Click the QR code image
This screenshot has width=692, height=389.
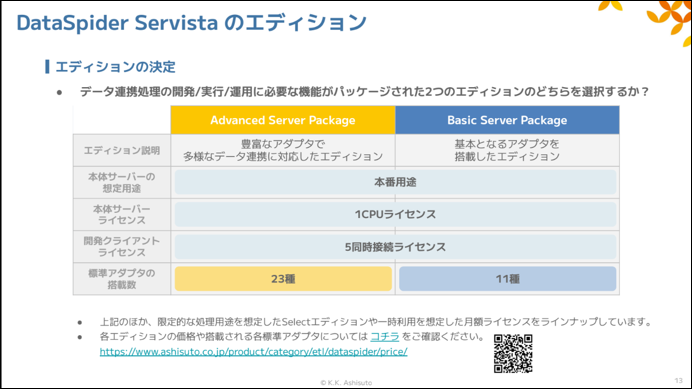tap(513, 354)
